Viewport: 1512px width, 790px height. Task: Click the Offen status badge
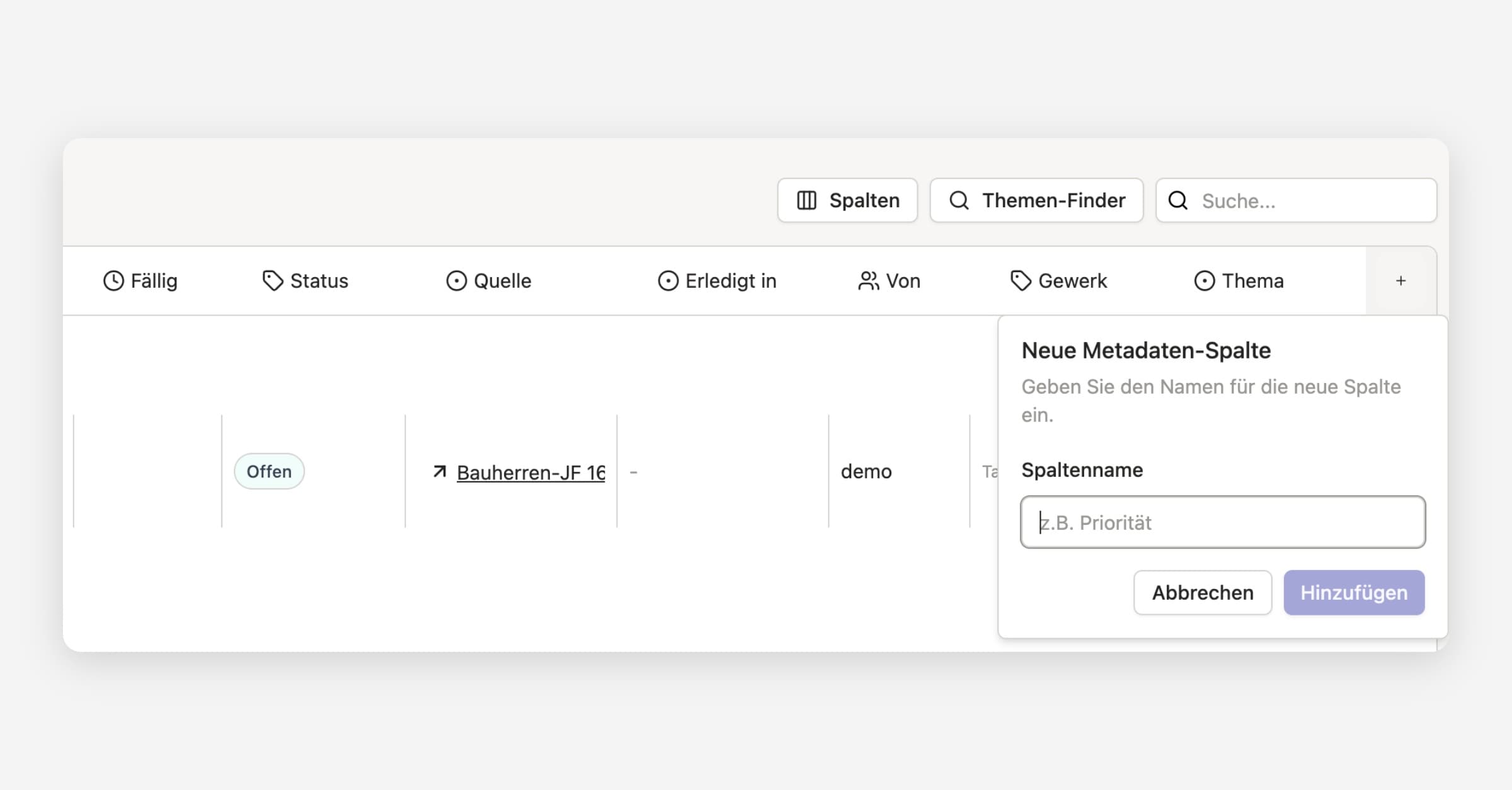click(x=269, y=472)
